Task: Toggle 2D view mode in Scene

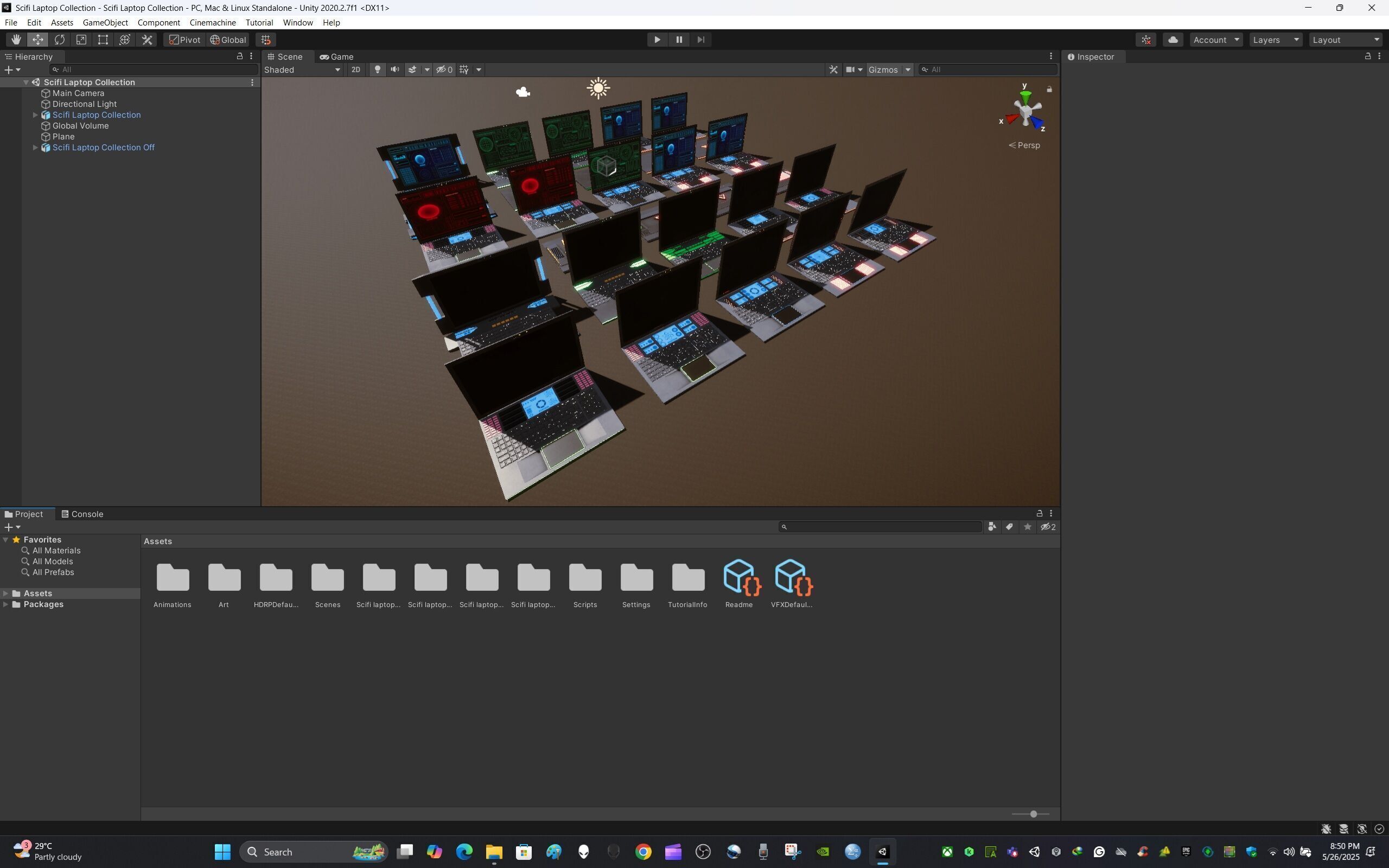Action: 356,69
